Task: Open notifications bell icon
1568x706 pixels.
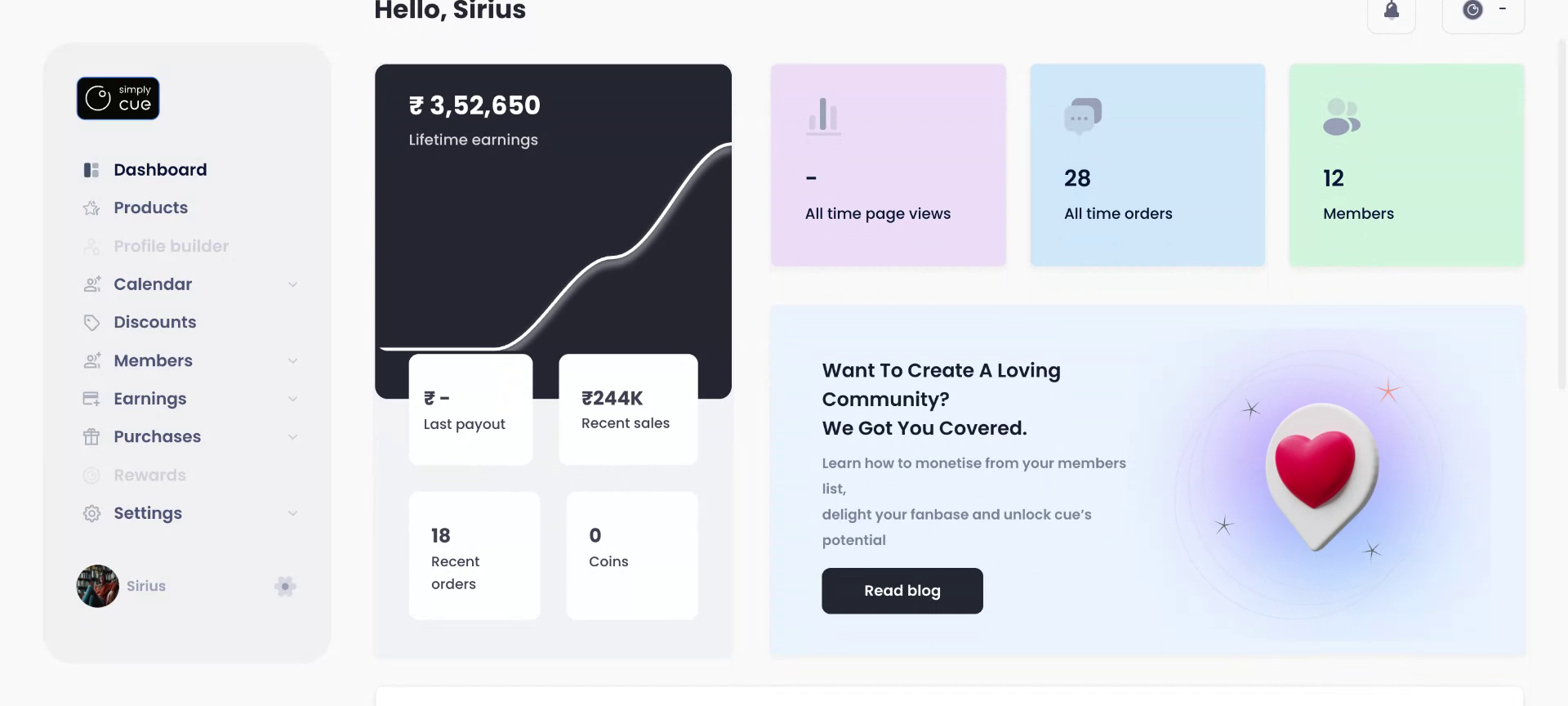Action: pos(1392,11)
